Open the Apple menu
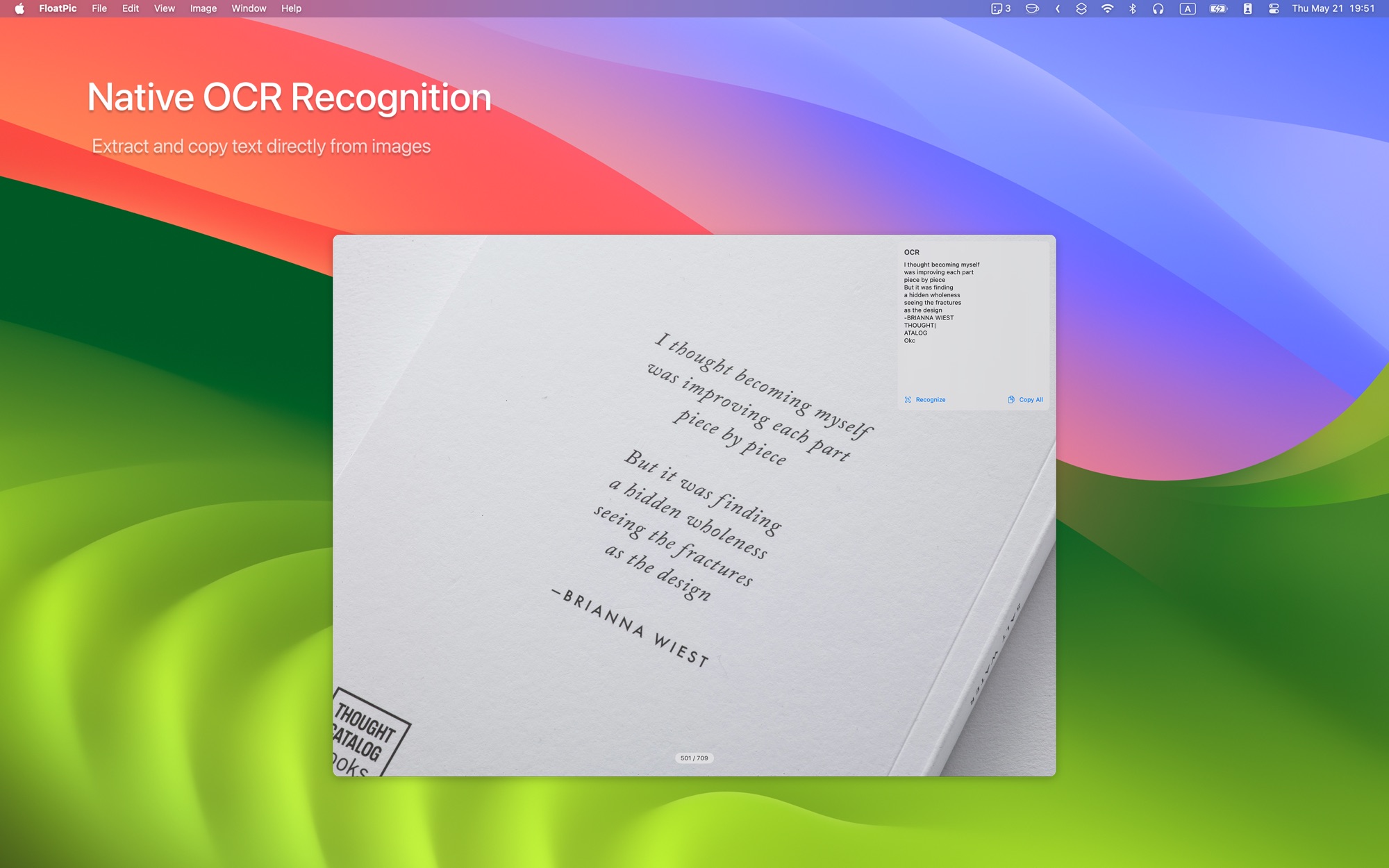The height and width of the screenshot is (868, 1389). (x=19, y=8)
